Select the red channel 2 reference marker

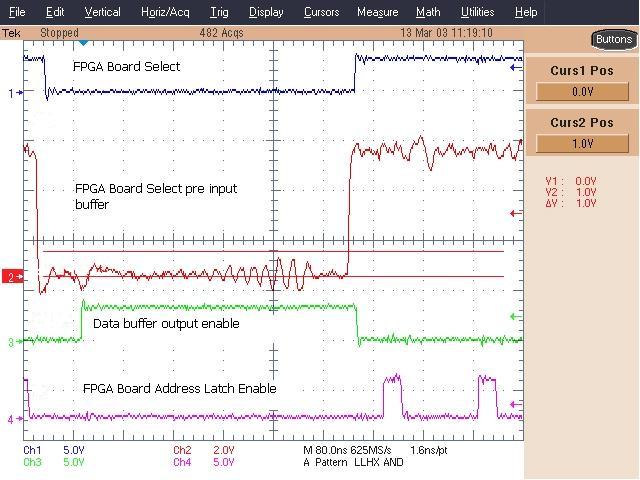[x=11, y=277]
